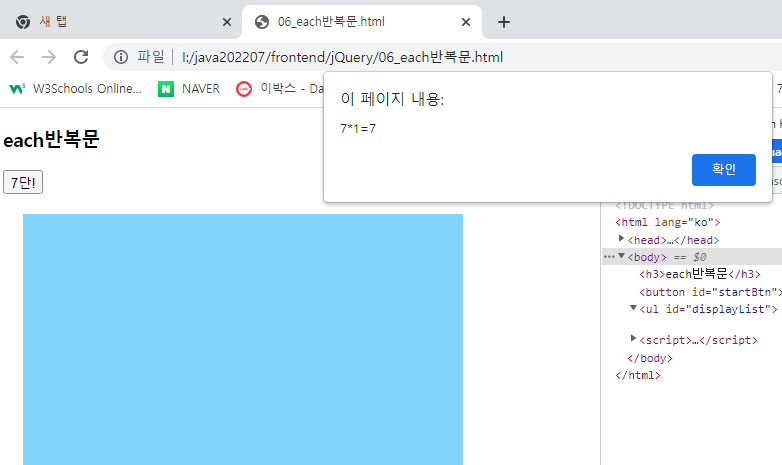
Task: Close the 새 탭 tab
Action: (226, 22)
